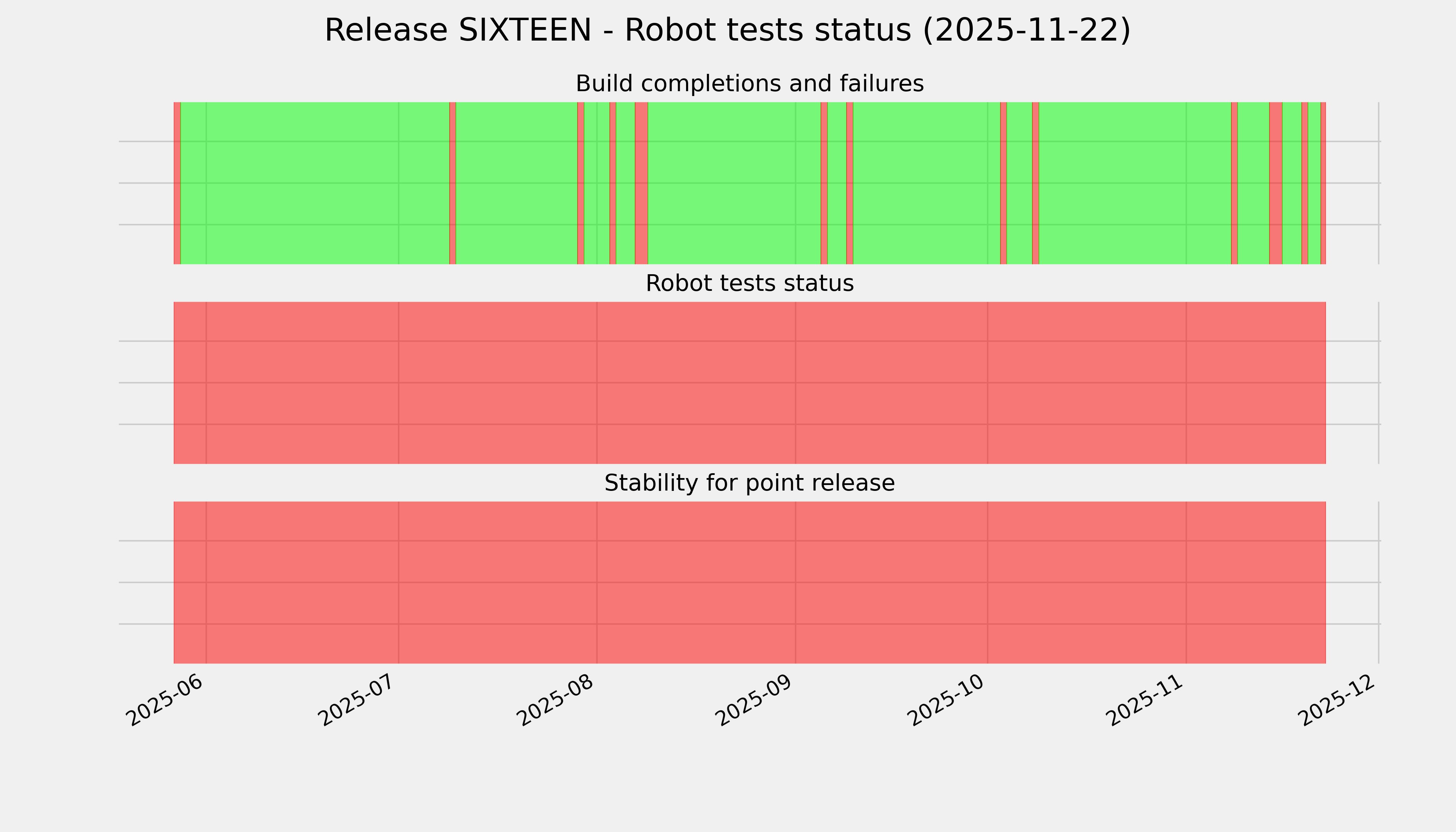Click the earliest red failure bar in builds chart

177,183
